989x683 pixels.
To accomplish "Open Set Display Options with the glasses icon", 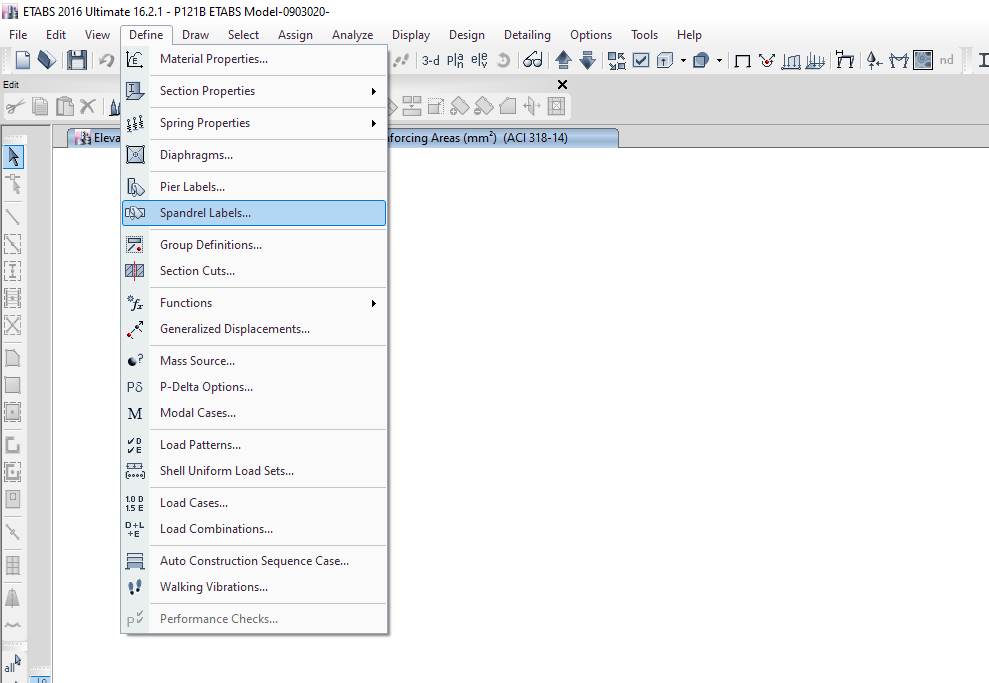I will tap(533, 60).
